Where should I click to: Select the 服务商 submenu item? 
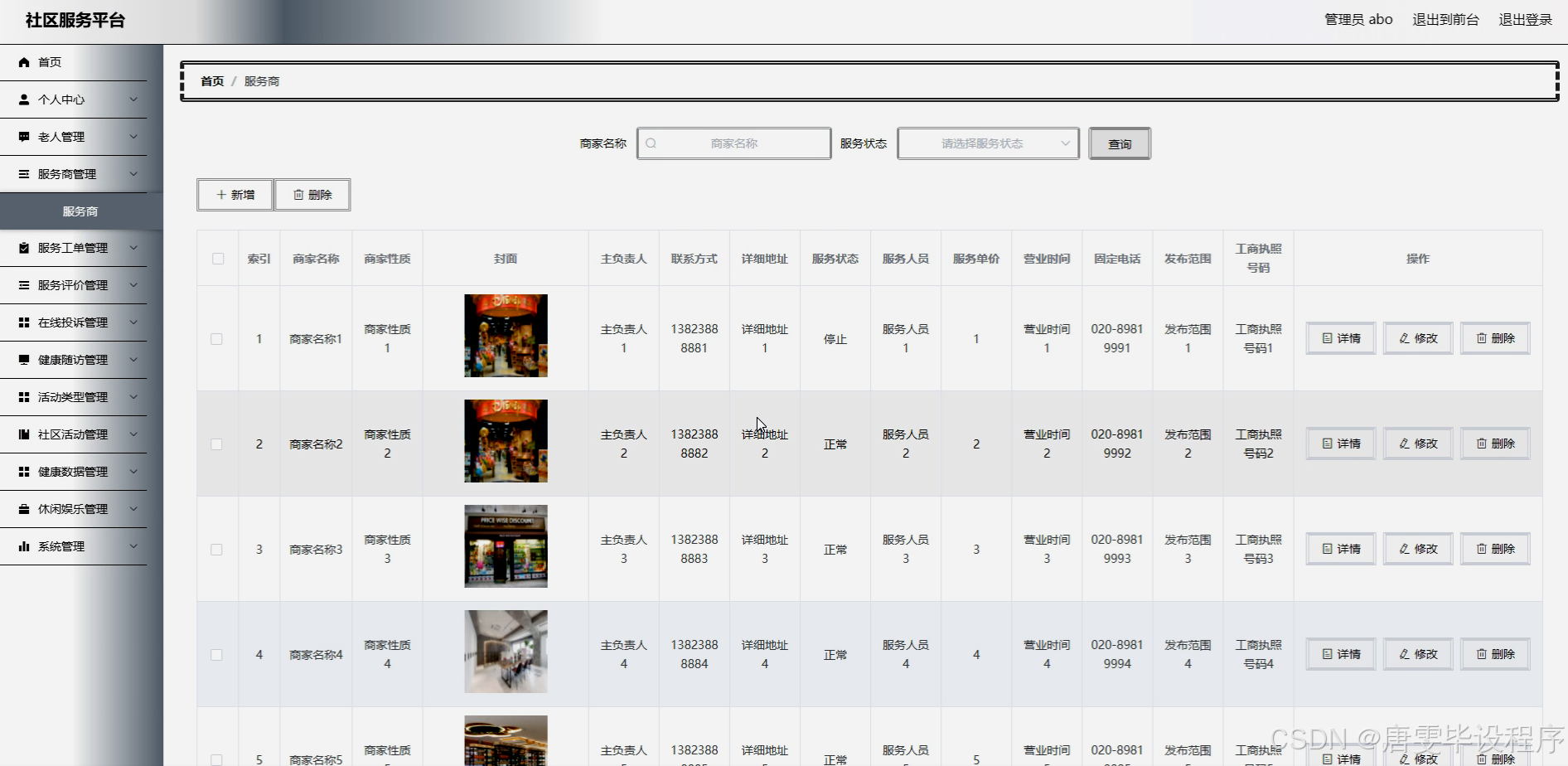81,211
